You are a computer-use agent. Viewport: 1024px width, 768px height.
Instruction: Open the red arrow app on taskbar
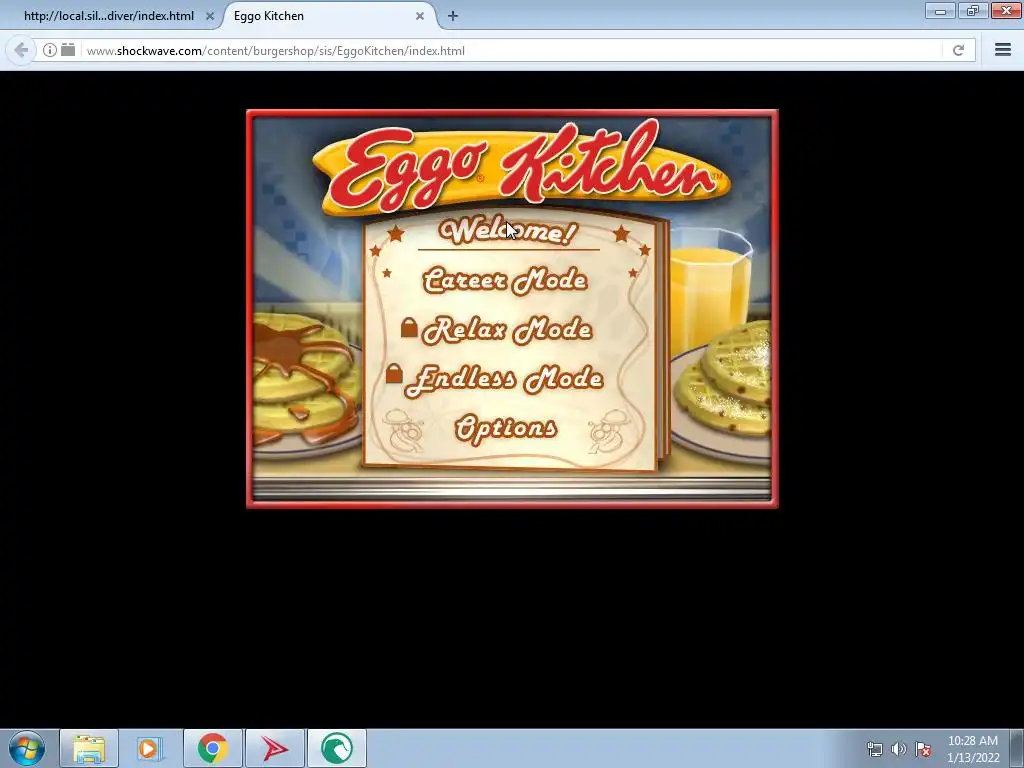point(275,748)
